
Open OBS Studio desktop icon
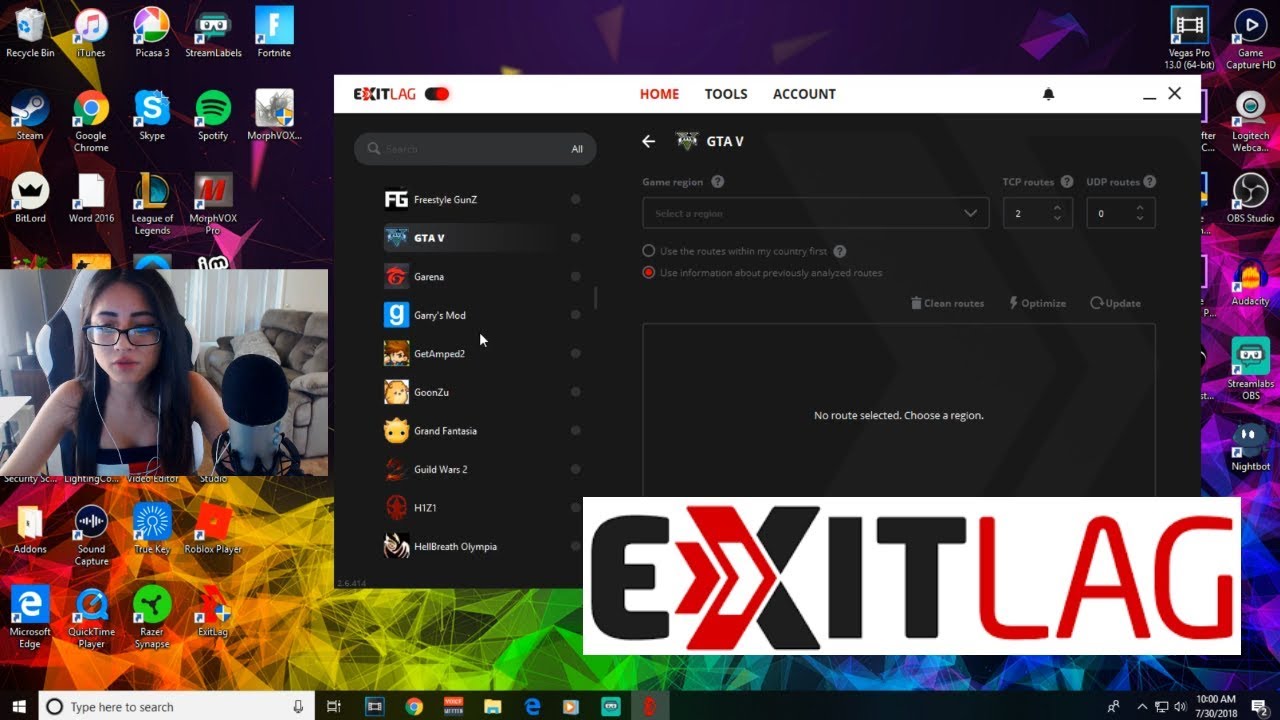(1250, 198)
